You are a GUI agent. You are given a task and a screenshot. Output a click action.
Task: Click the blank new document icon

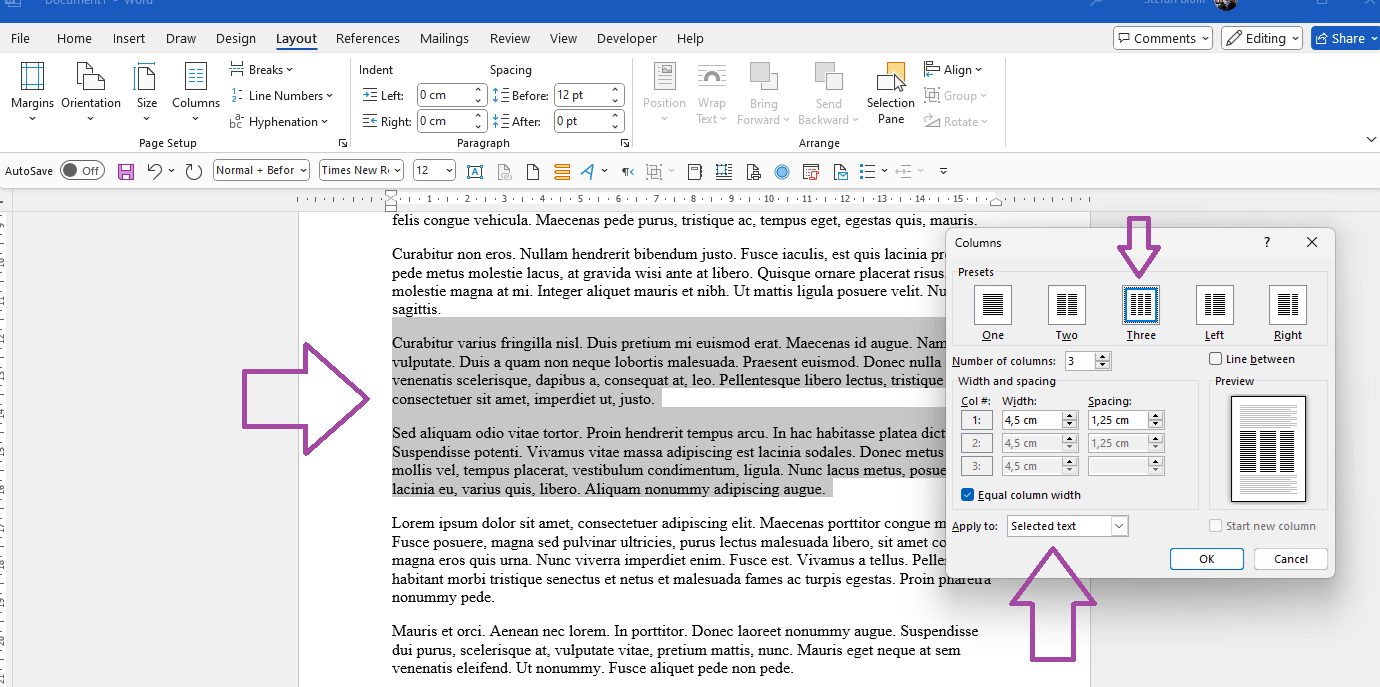533,171
